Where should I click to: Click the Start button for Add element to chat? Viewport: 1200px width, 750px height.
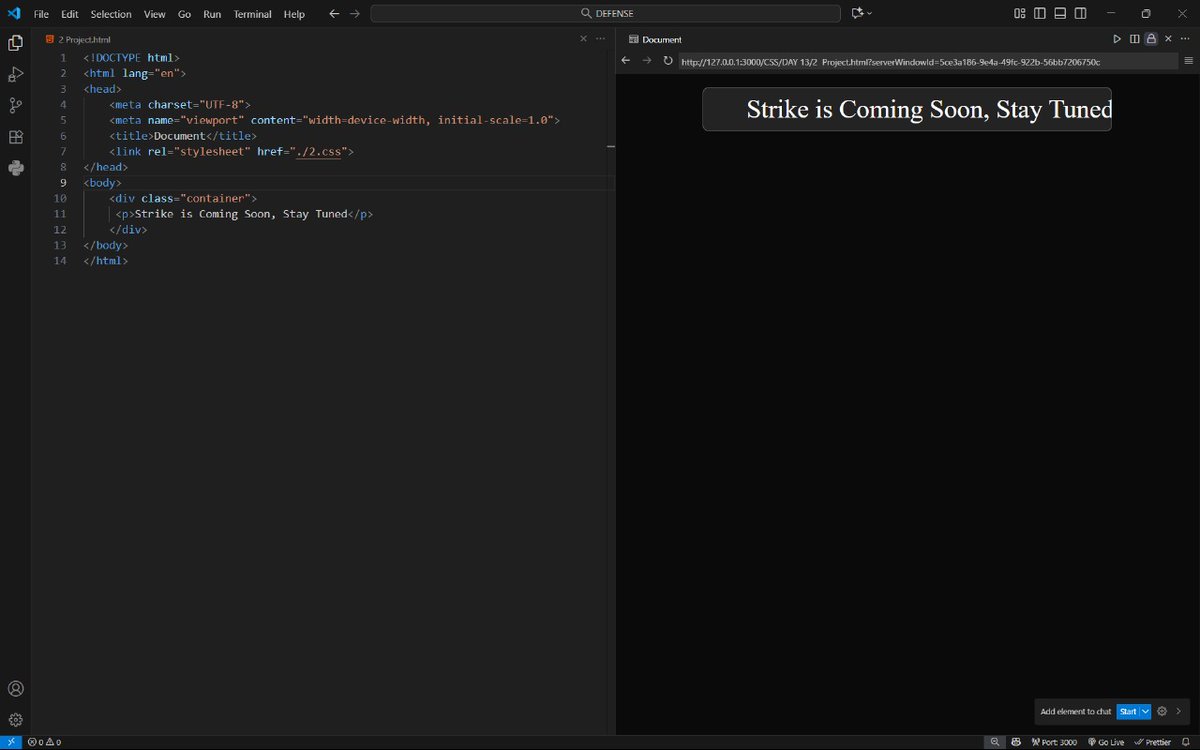(x=1128, y=711)
